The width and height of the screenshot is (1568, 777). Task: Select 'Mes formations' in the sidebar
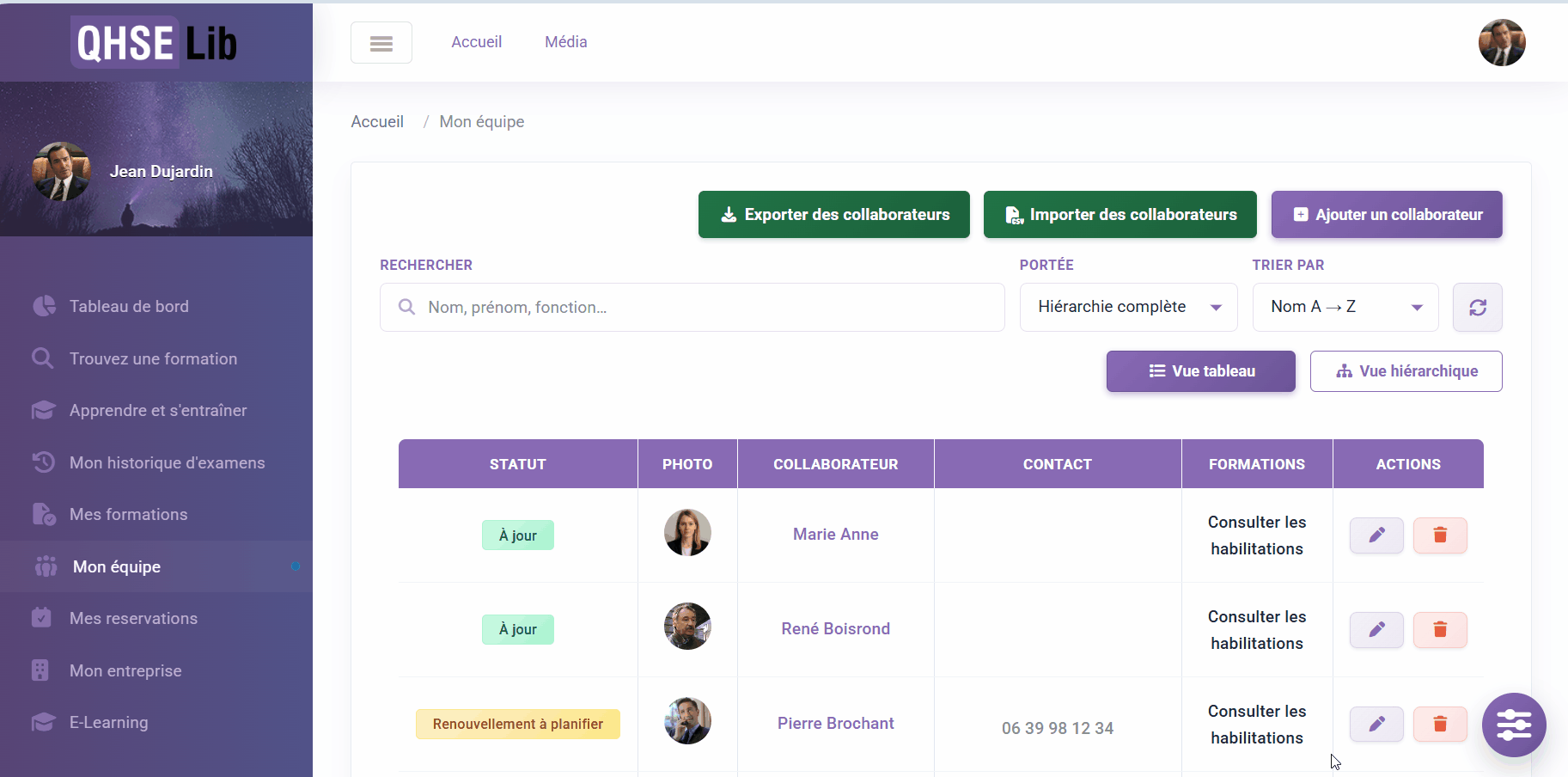click(128, 514)
